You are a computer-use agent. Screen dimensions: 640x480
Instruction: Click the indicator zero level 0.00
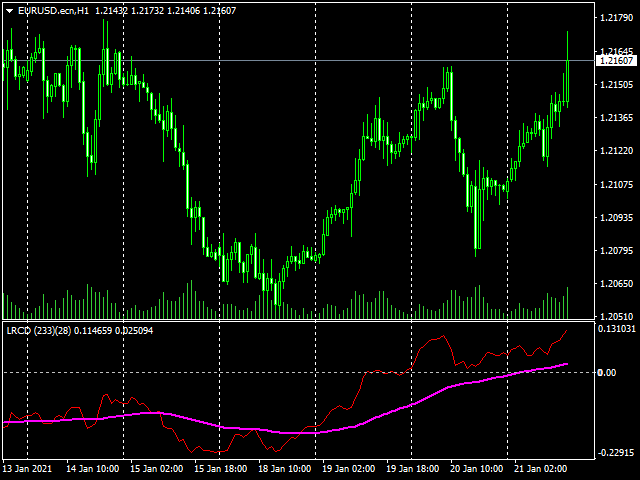(607, 372)
